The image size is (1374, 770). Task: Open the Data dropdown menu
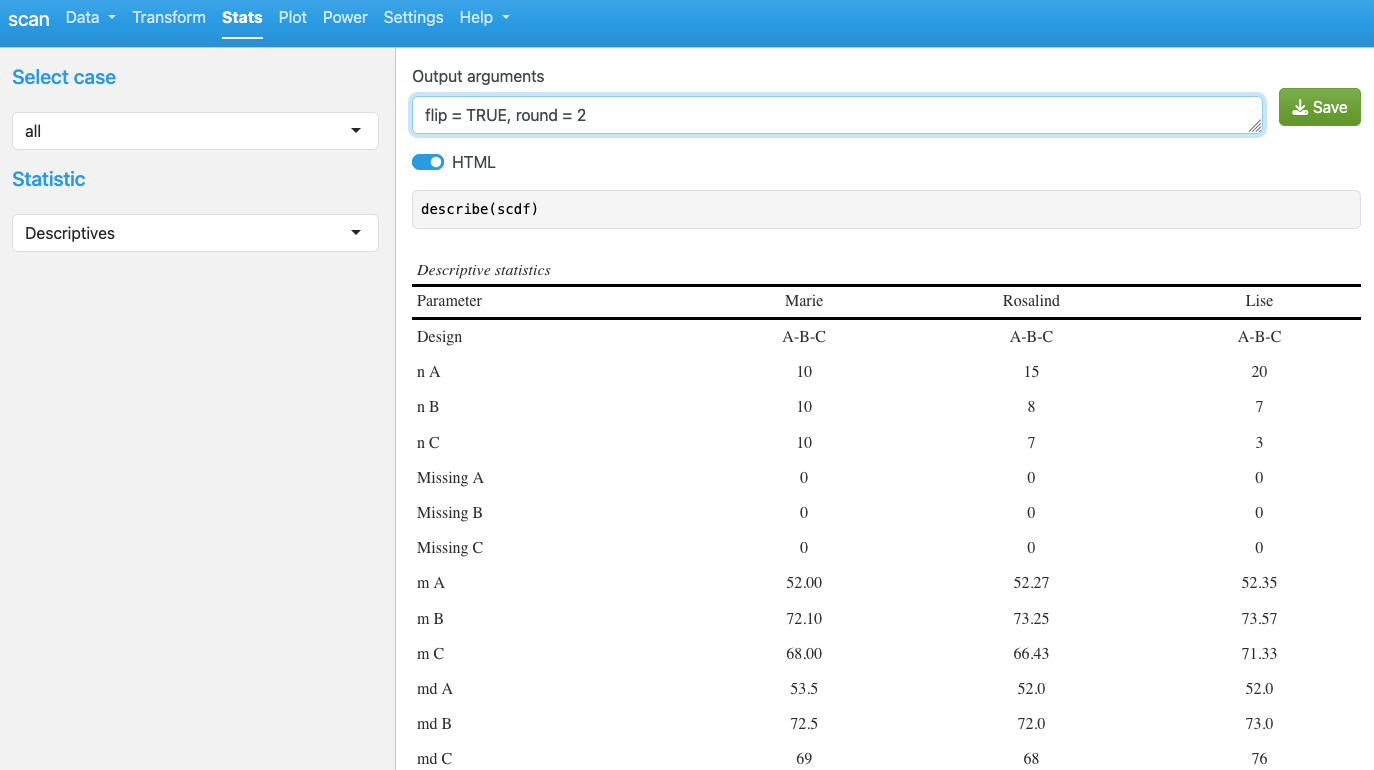coord(90,18)
